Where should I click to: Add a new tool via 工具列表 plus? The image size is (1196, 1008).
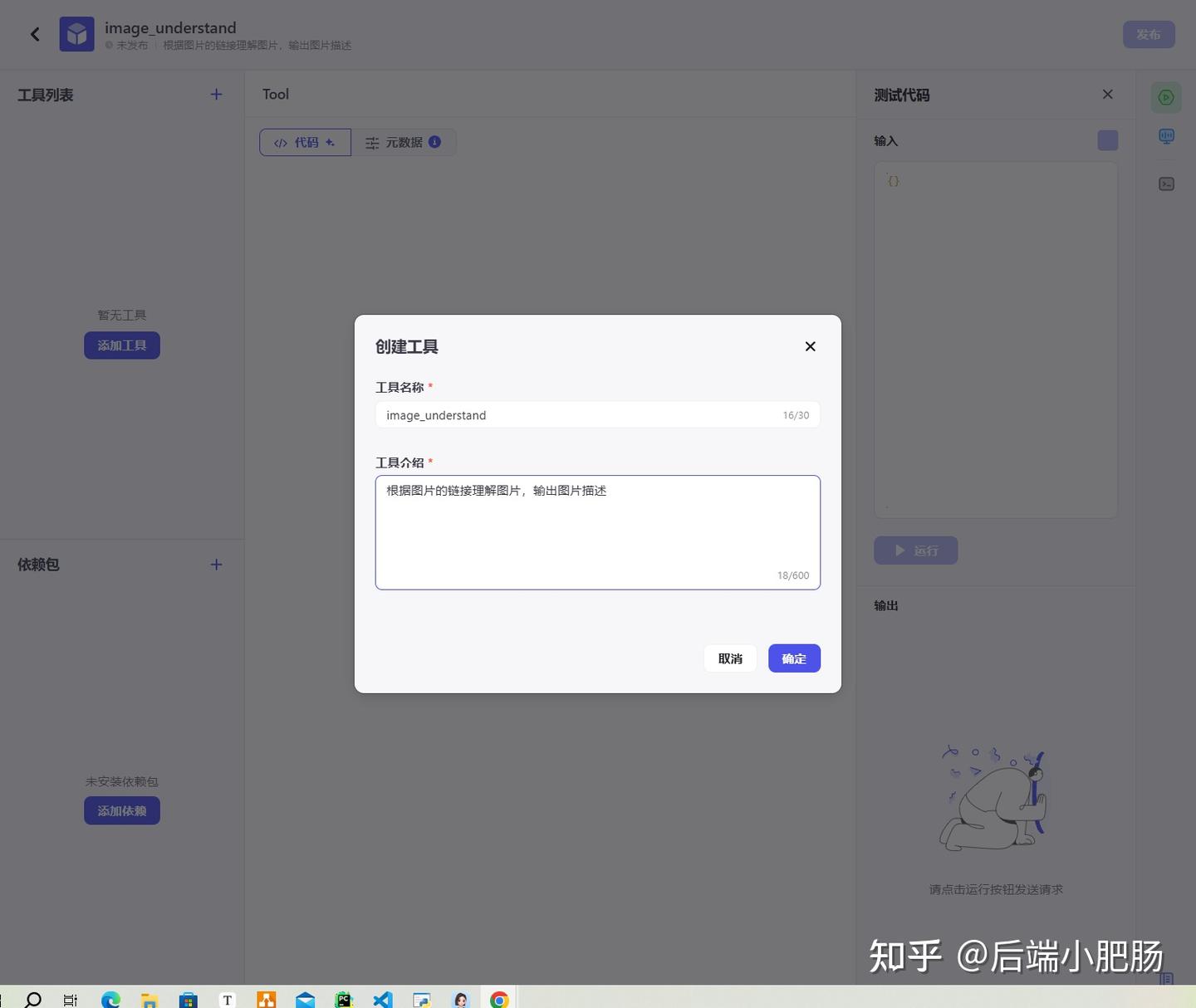pyautogui.click(x=216, y=95)
